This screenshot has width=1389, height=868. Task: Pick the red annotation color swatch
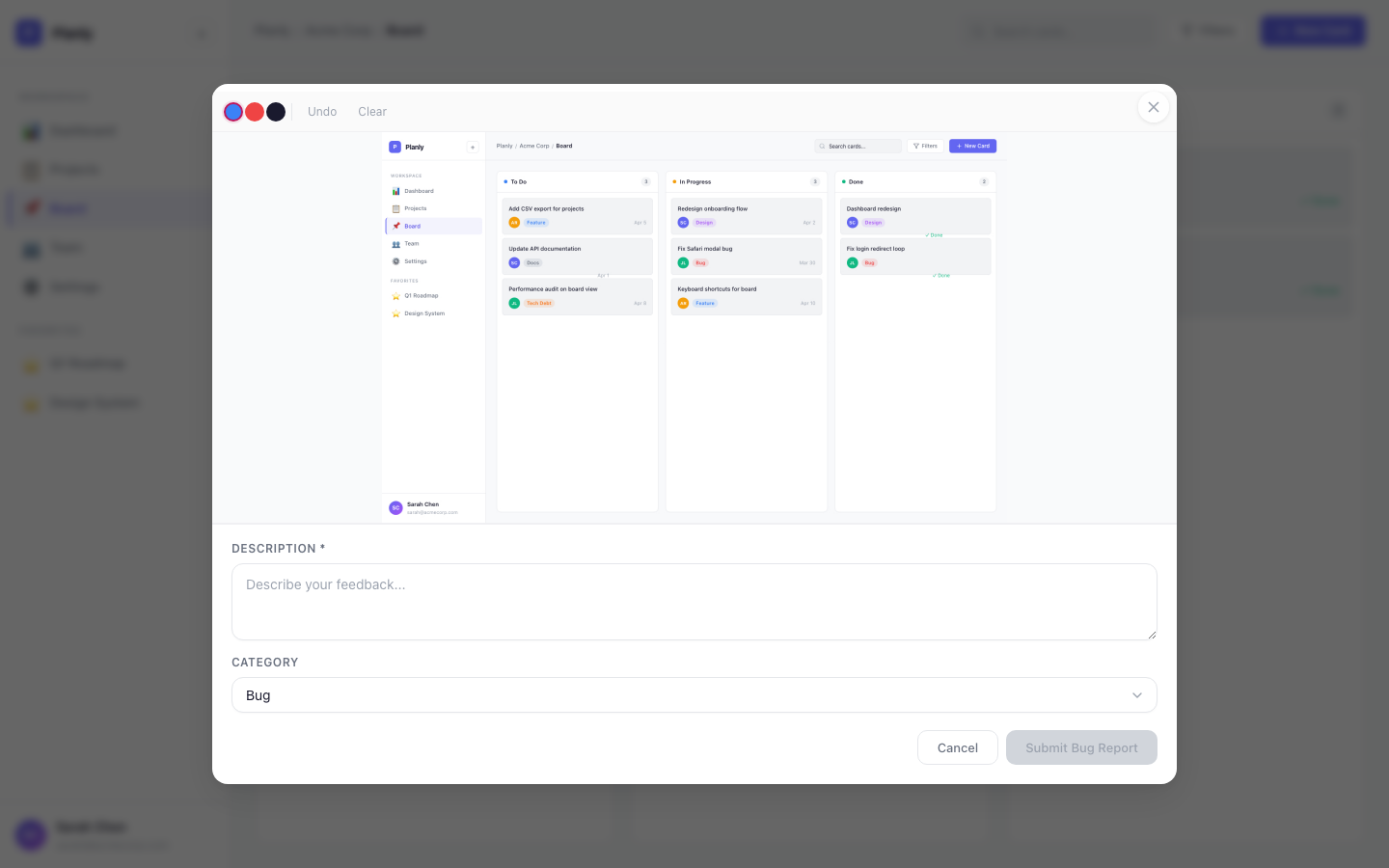(x=255, y=112)
